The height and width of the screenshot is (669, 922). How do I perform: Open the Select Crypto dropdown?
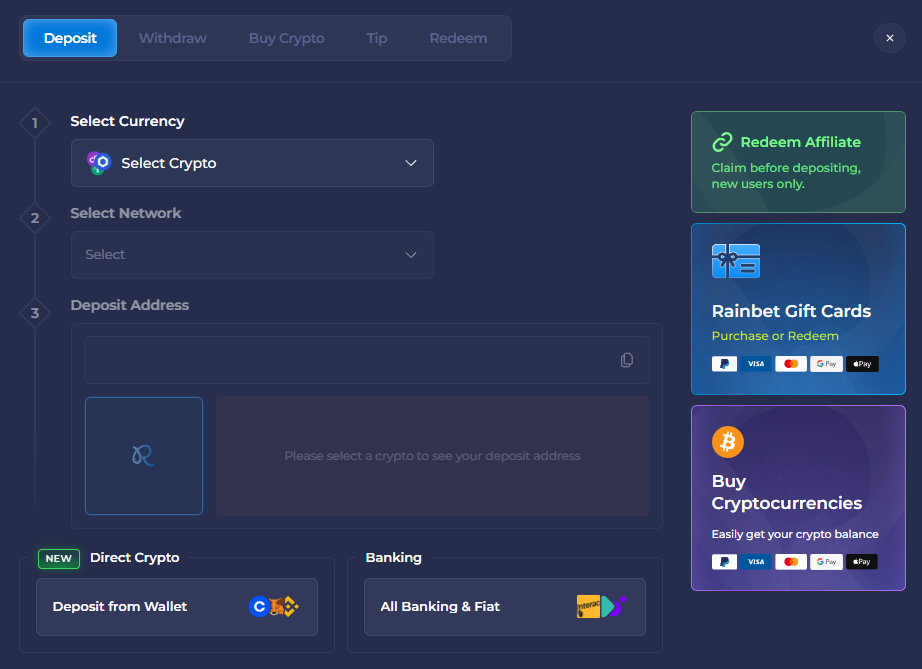[x=251, y=163]
